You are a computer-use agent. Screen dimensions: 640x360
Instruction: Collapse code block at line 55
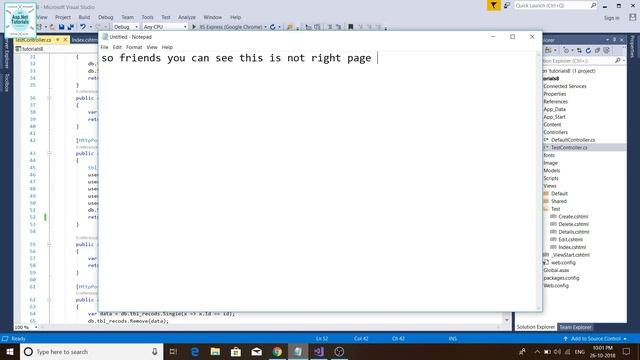pyautogui.click(x=49, y=244)
